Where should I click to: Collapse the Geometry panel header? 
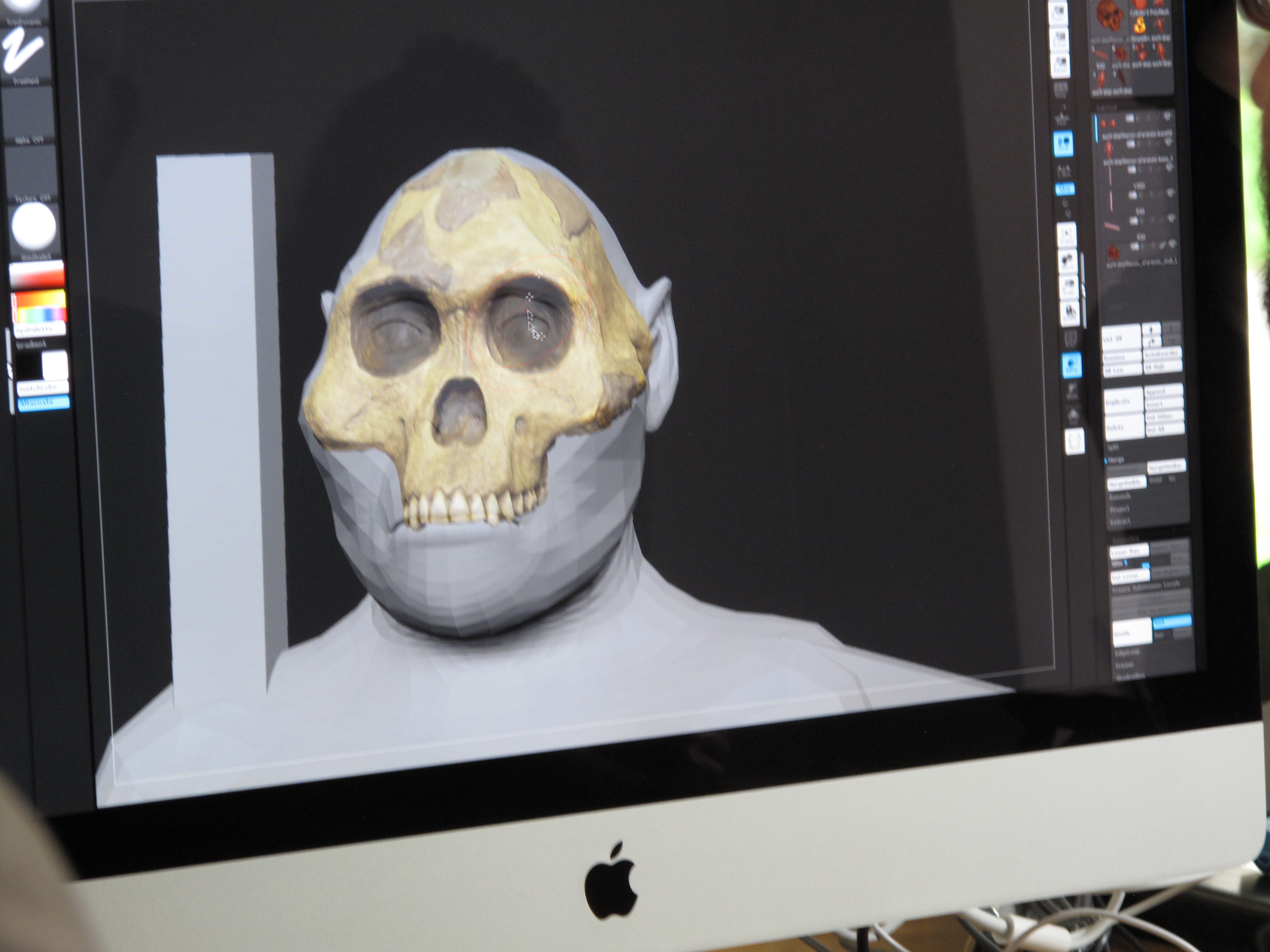(x=1126, y=540)
